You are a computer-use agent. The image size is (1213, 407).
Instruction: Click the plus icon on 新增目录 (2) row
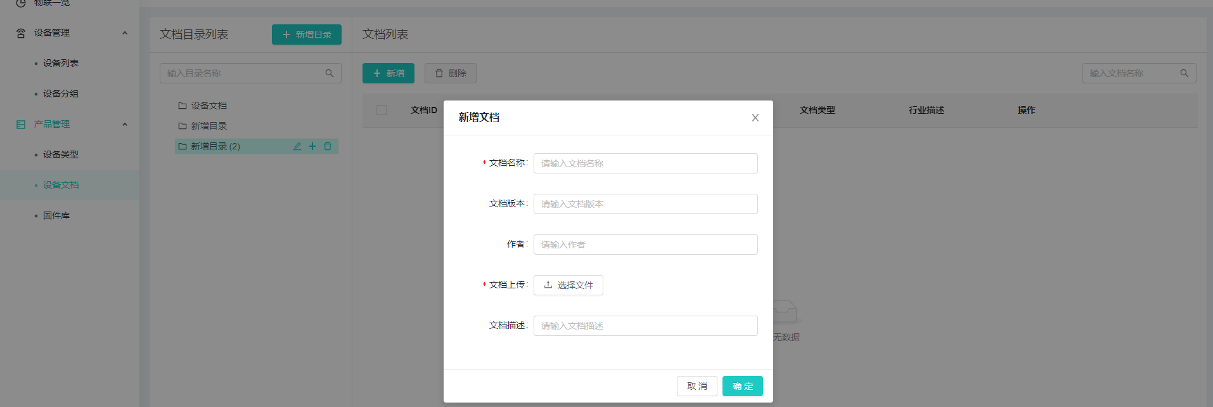(x=312, y=146)
